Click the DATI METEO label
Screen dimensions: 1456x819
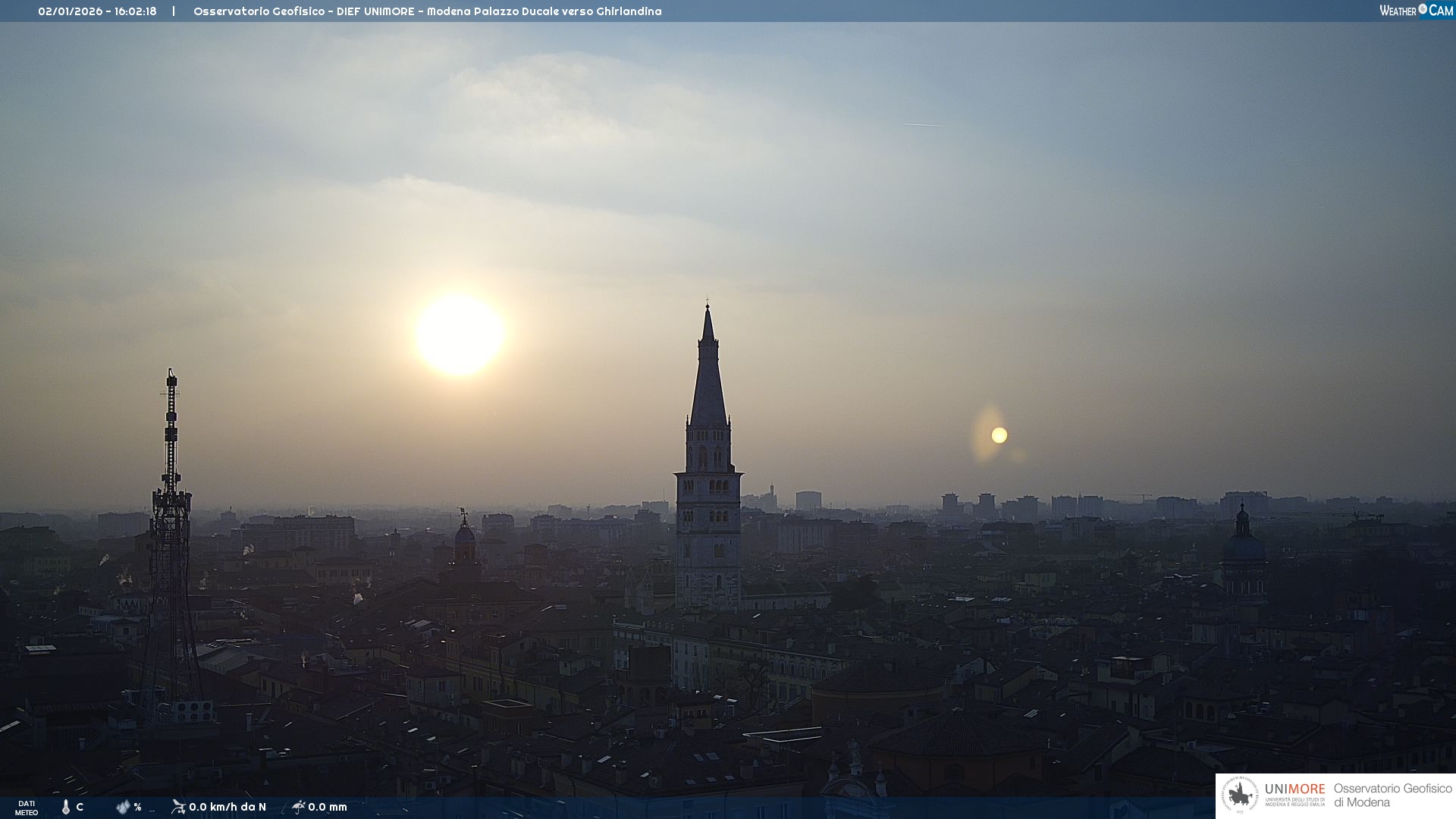(x=27, y=808)
